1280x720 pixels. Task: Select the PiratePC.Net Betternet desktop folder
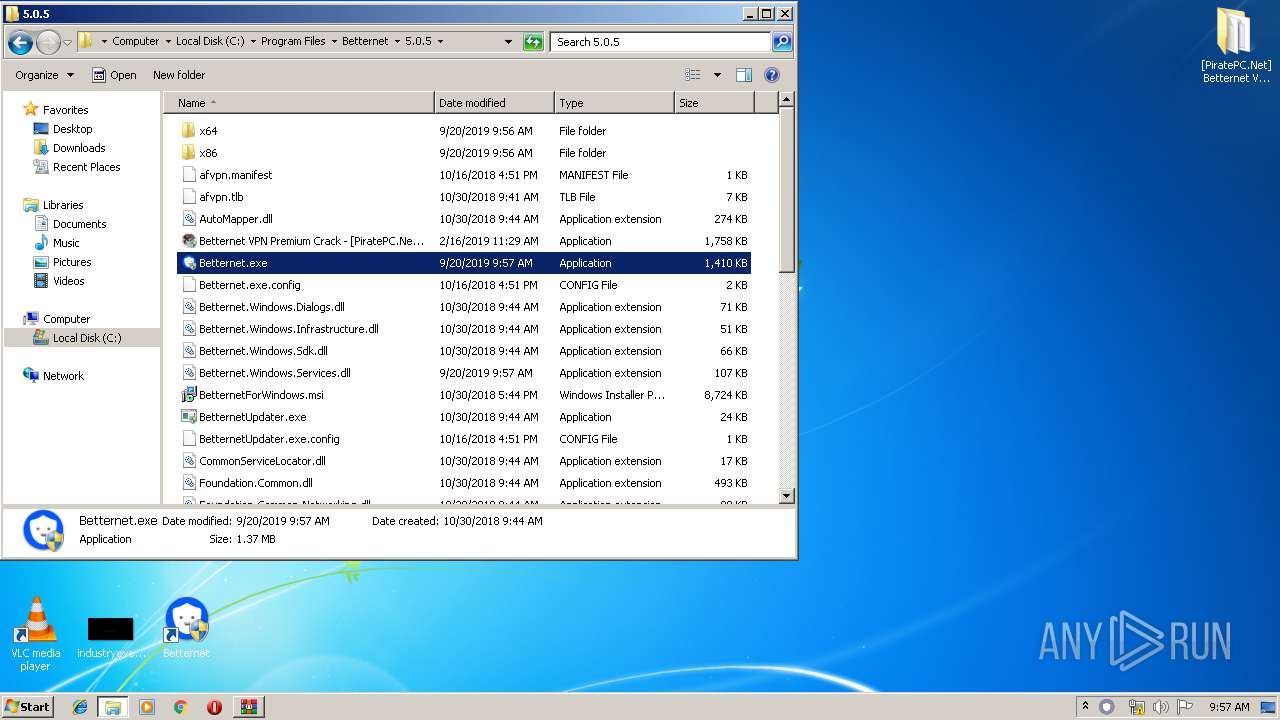[x=1236, y=45]
